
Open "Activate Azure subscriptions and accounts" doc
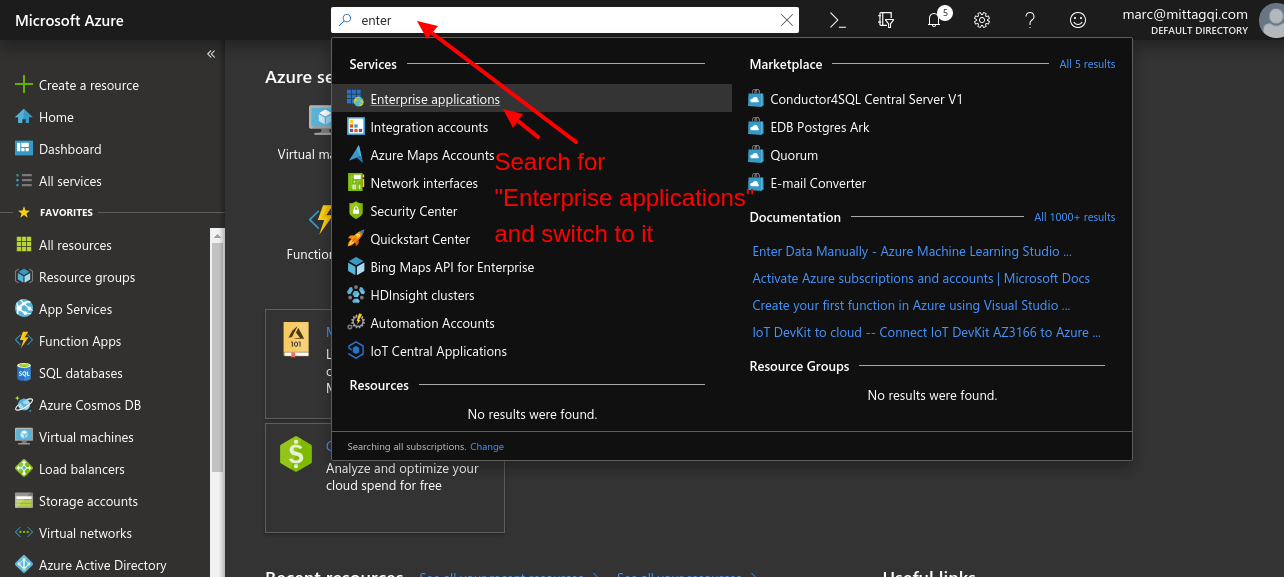coord(921,278)
